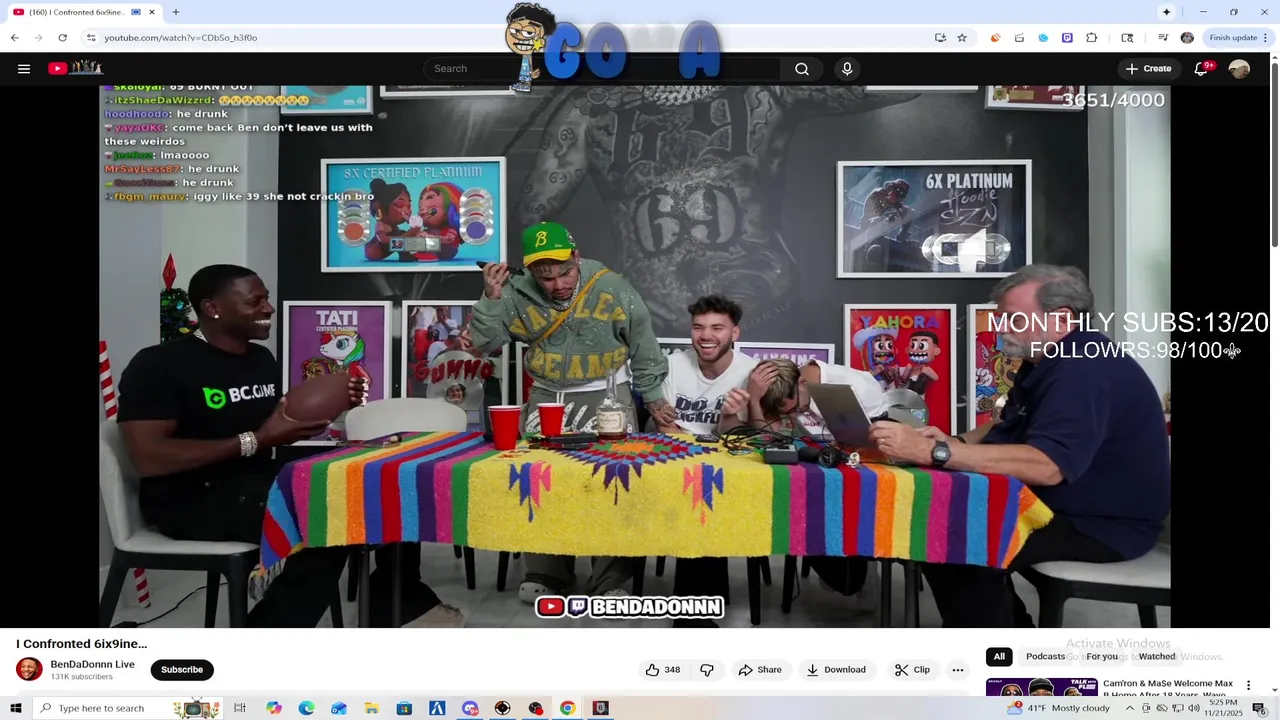Open a new browser tab
Image resolution: width=1280 pixels, height=720 pixels.
point(176,12)
